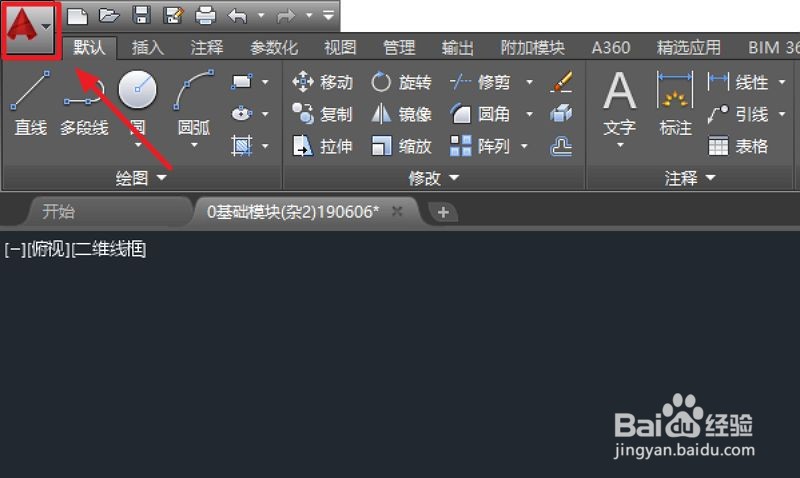Customize Quick Access Toolbar dropdown
The image size is (800, 478).
tap(329, 15)
